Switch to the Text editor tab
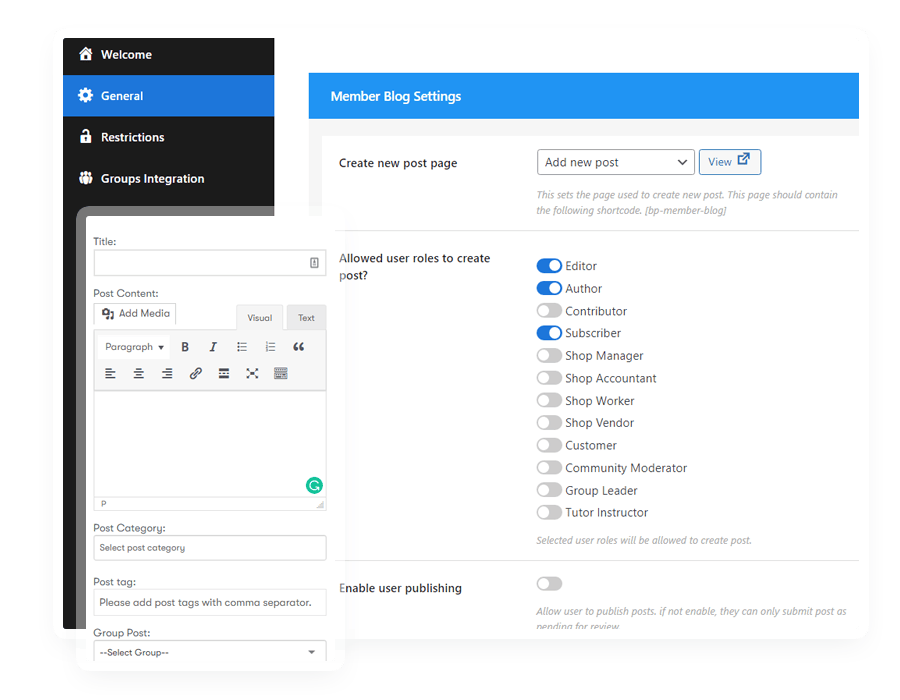Image resolution: width=900 pixels, height=700 pixels. pyautogui.click(x=306, y=318)
